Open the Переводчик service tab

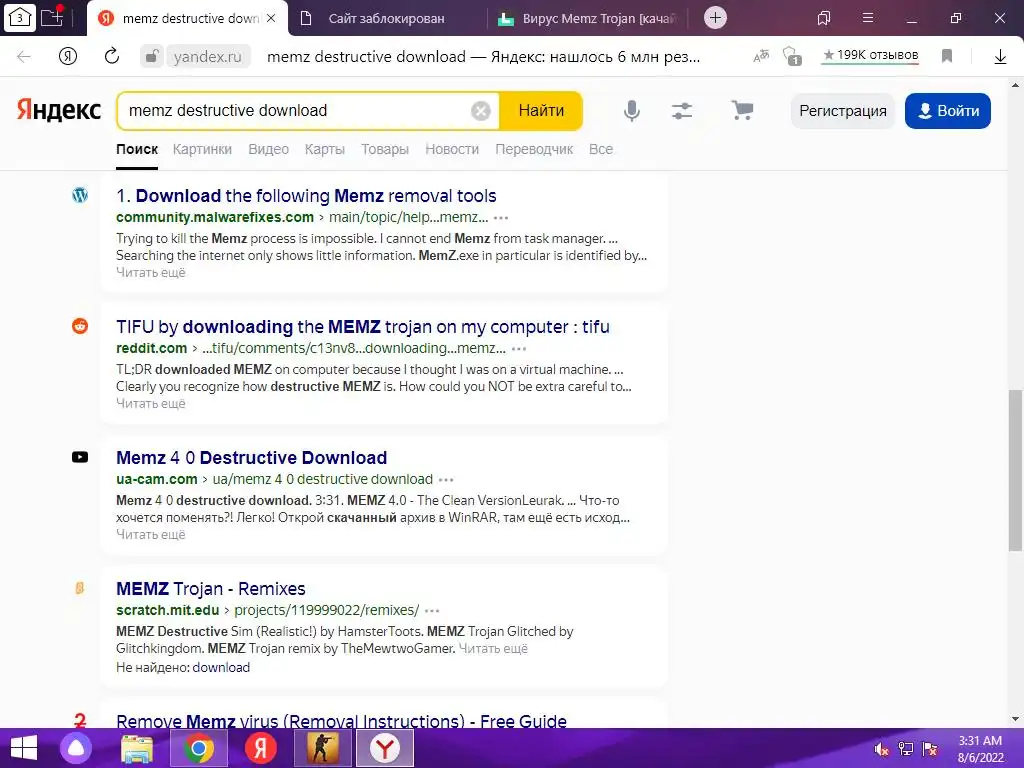[x=534, y=150]
